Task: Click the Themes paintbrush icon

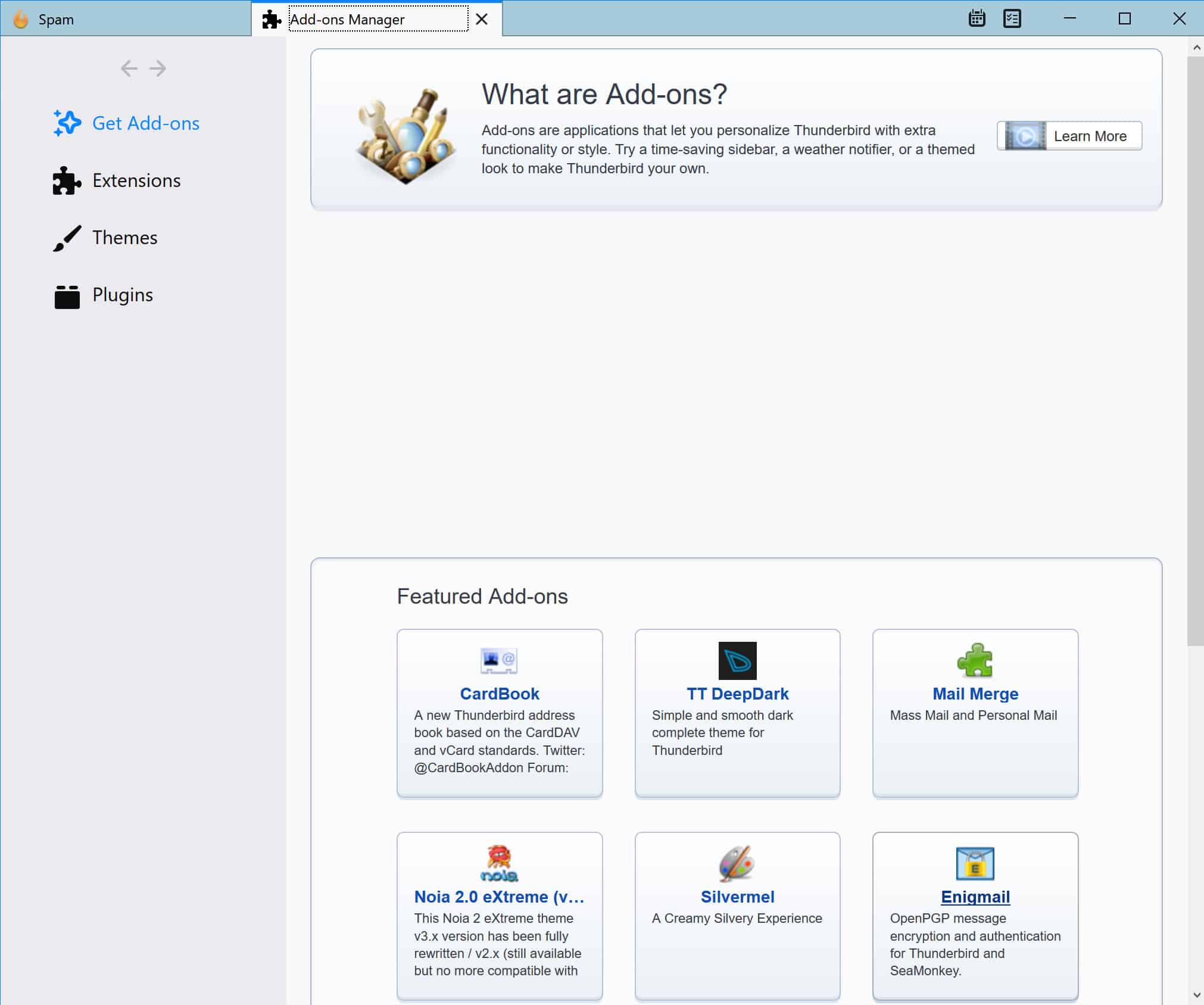Action: tap(67, 238)
